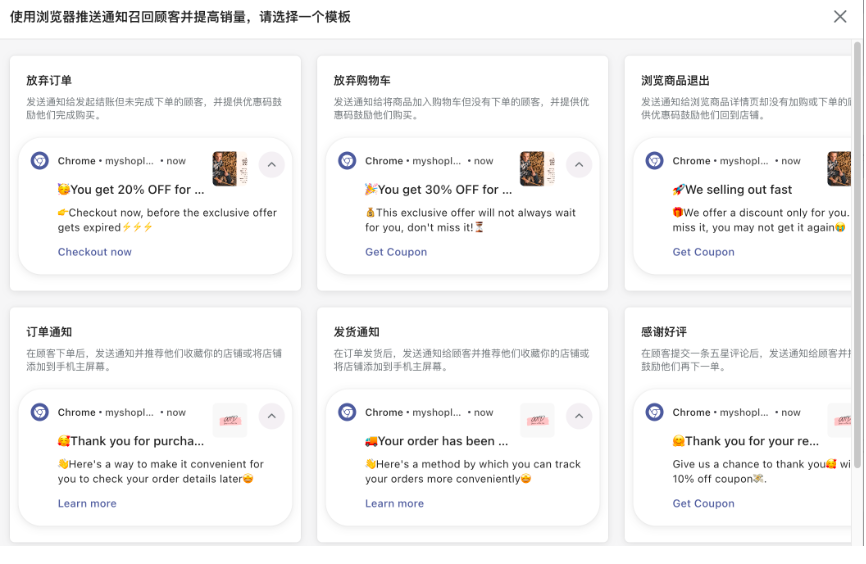Screen dimensions: 866x564
Task: Click Get Coupon in 感谢好评 template
Action: (703, 504)
